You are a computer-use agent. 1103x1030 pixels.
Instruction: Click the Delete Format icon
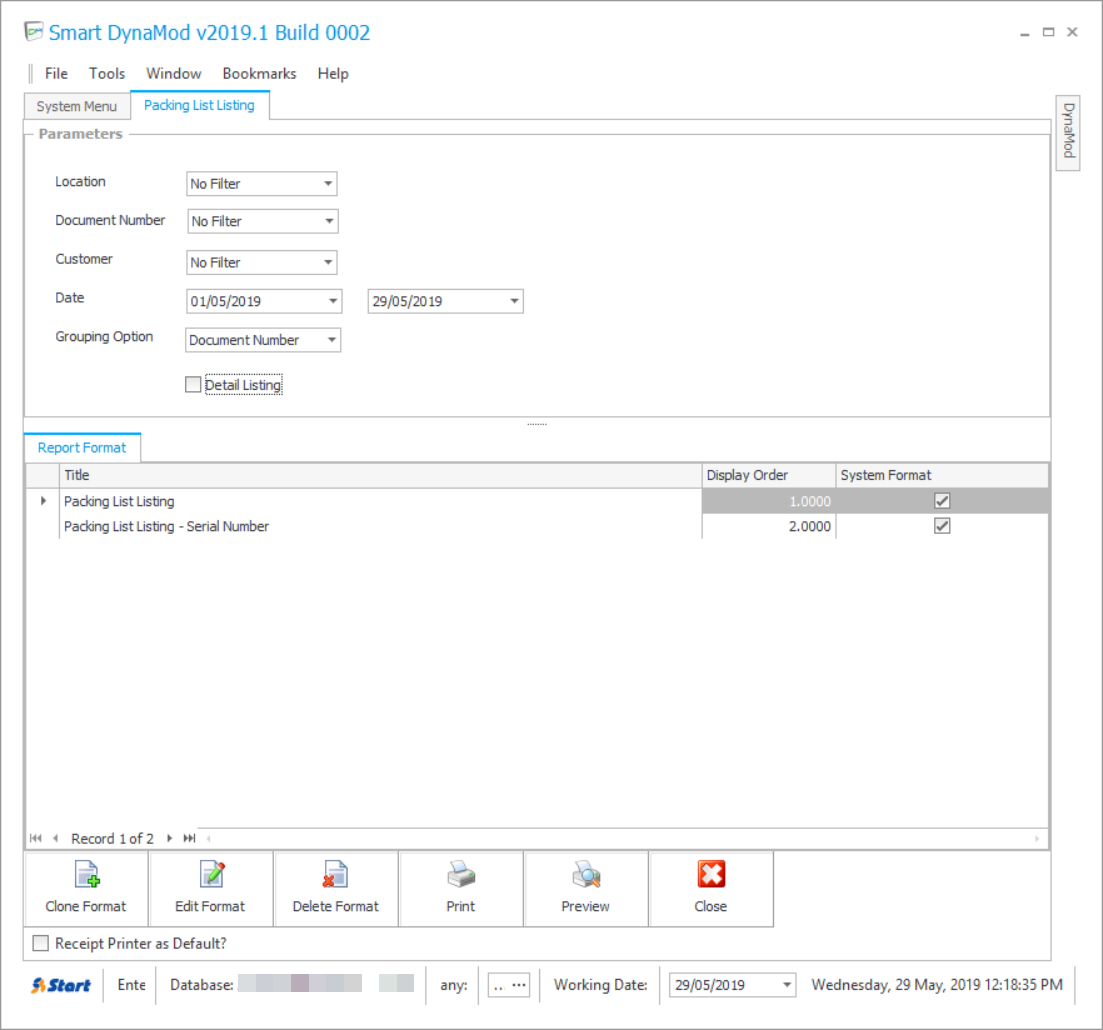[335, 874]
